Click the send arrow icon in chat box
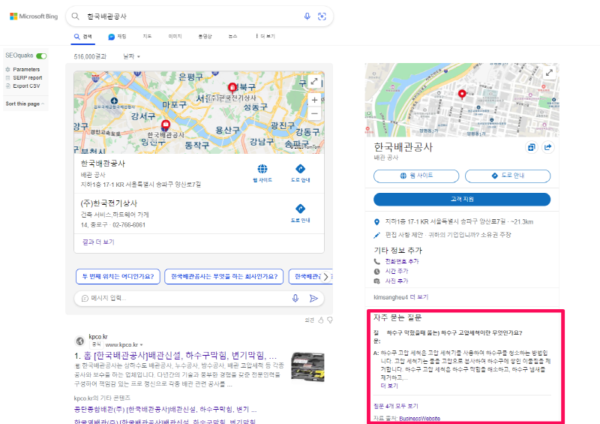The width and height of the screenshot is (600, 424). coord(313,298)
